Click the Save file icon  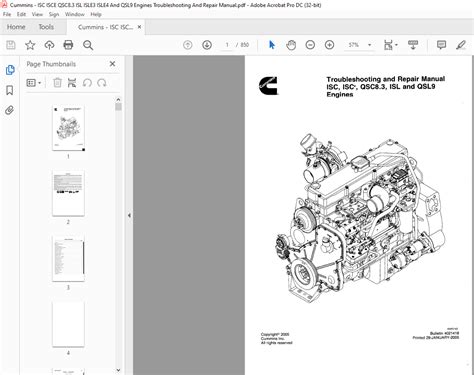tap(11, 45)
